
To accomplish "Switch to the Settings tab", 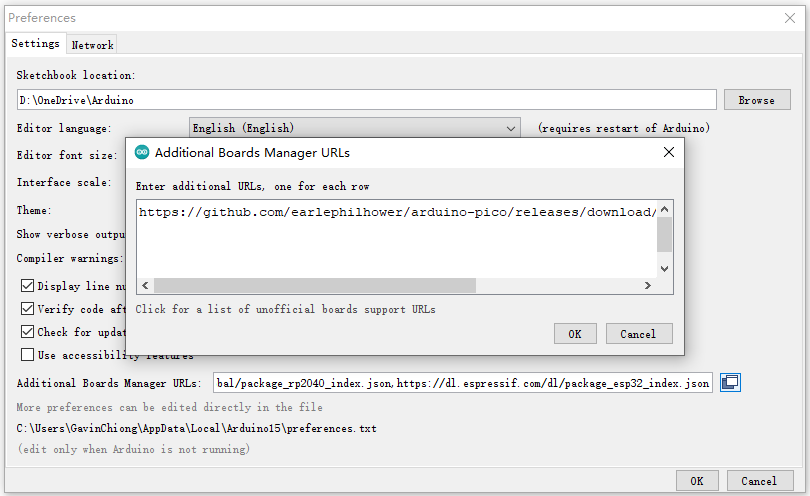I will (x=35, y=43).
